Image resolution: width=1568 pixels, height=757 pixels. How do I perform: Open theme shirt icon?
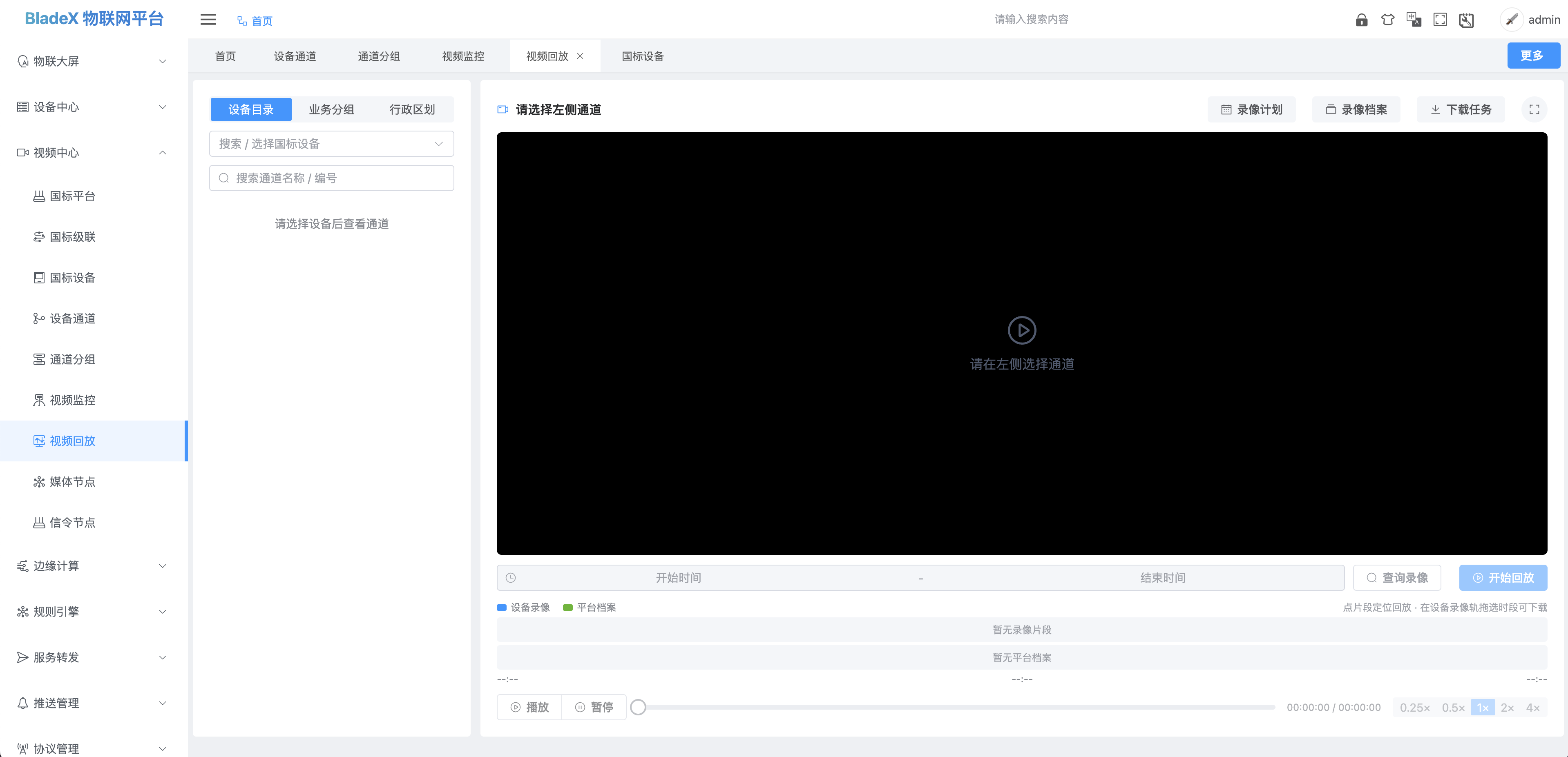(x=1388, y=20)
